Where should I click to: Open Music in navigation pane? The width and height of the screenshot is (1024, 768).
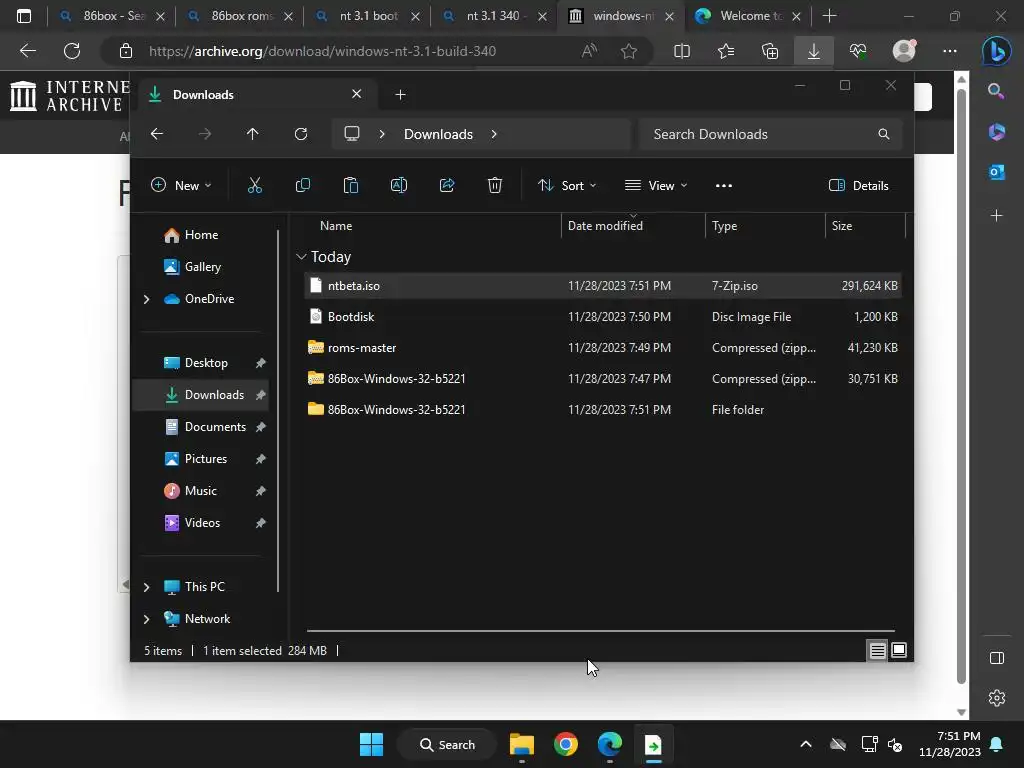pos(200,491)
